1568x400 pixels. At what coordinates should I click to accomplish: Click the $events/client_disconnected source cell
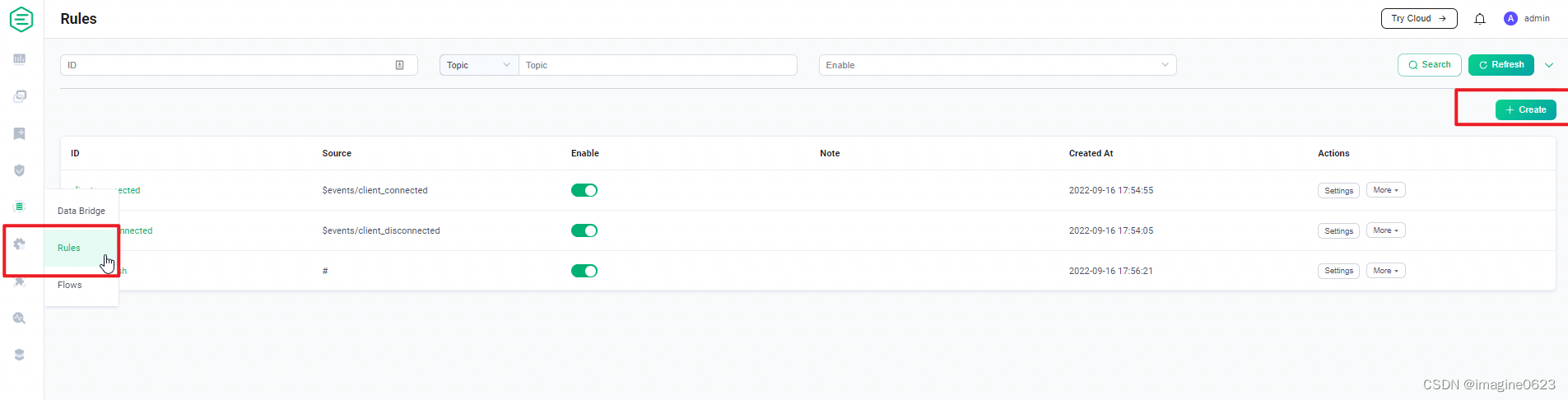[381, 230]
